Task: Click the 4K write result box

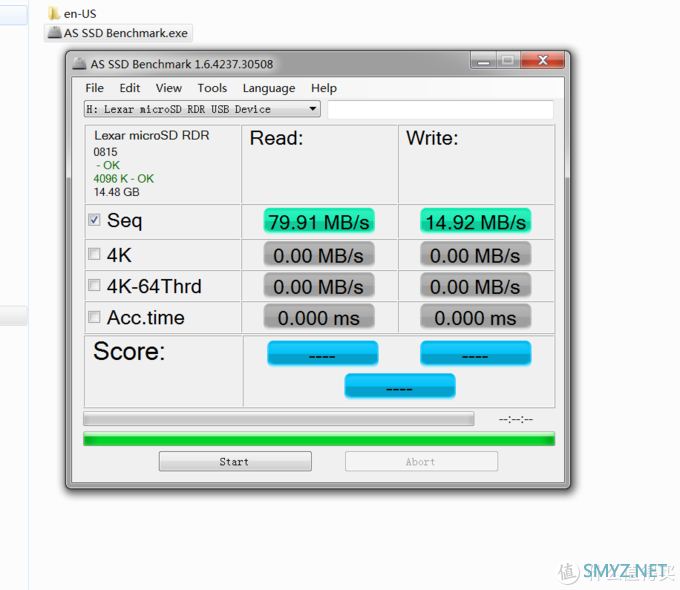Action: [x=475, y=255]
